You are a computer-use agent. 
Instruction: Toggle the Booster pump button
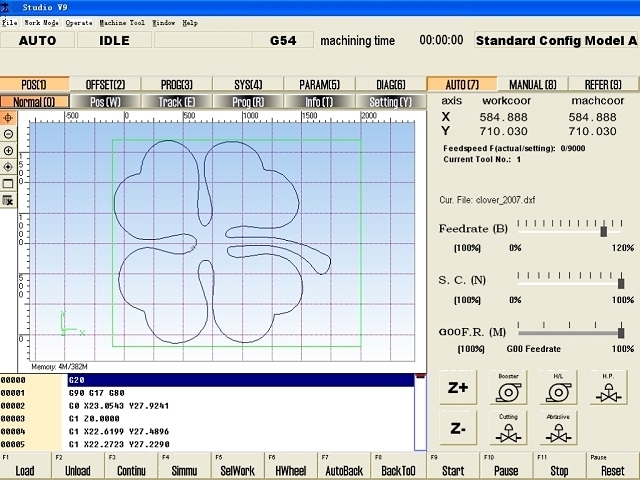coord(509,389)
